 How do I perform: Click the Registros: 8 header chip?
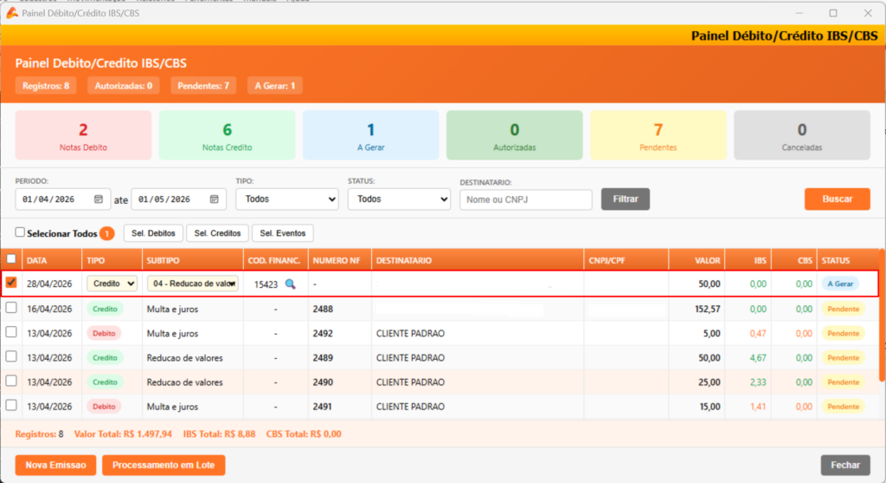click(x=46, y=86)
